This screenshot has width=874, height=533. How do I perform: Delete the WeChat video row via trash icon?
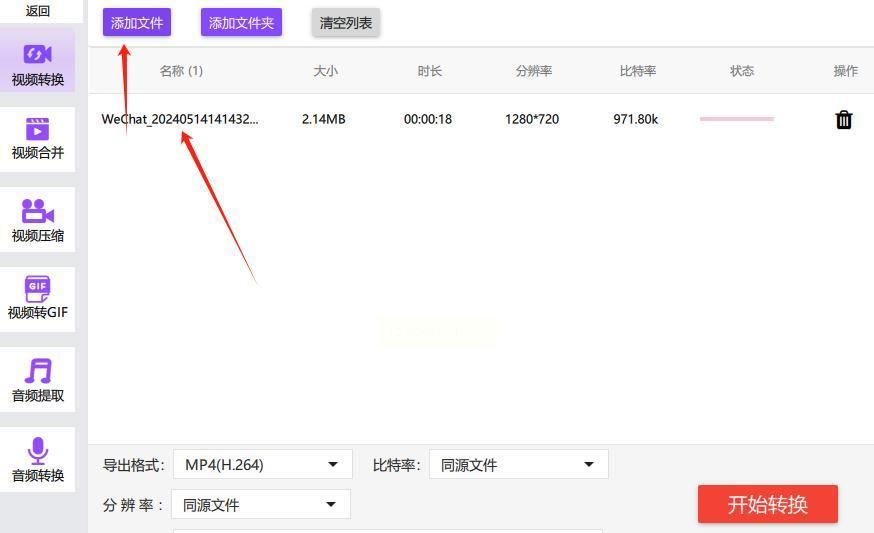843,119
